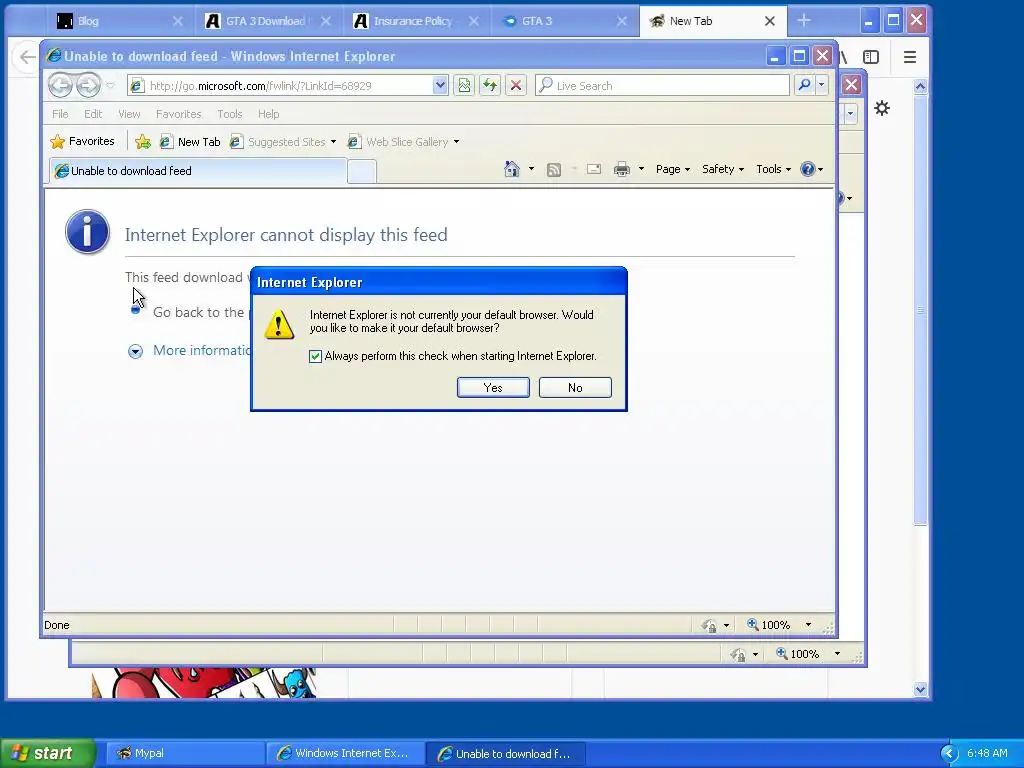Open New Tab link in favorites bar

pos(191,142)
